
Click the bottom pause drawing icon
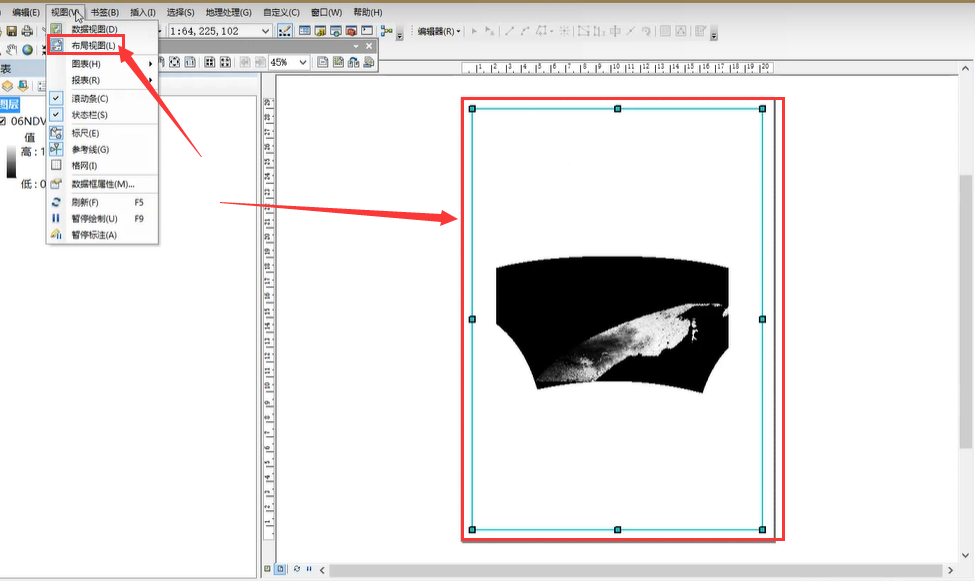[x=309, y=569]
